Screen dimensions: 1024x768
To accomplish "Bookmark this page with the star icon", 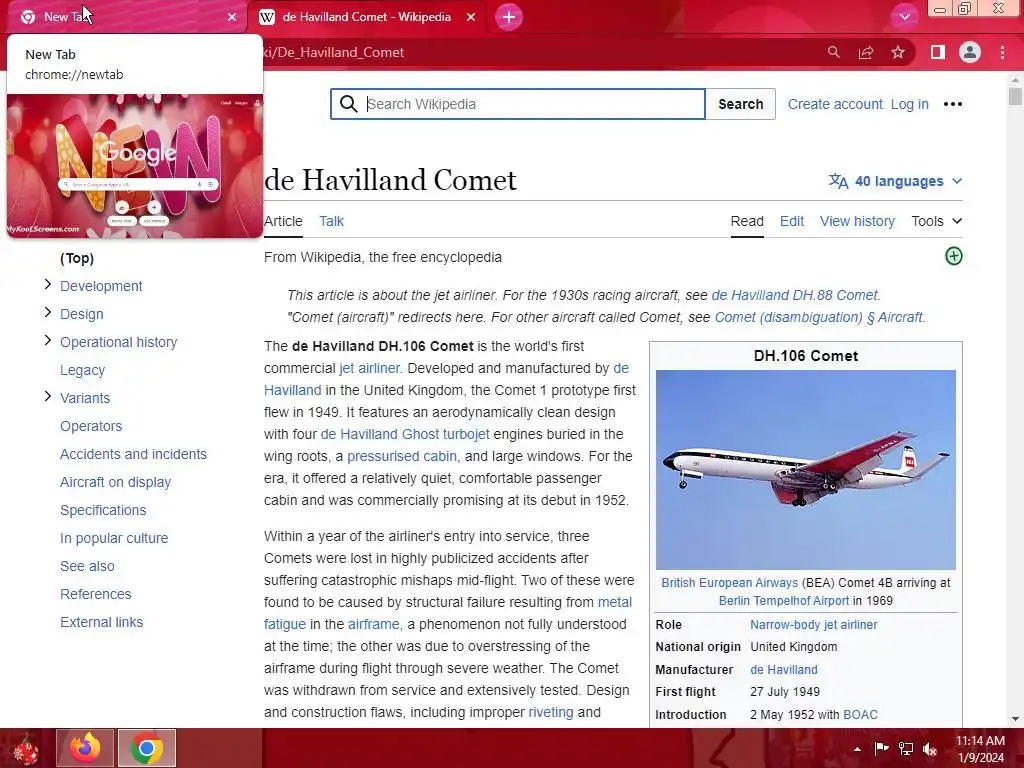I will 898,52.
